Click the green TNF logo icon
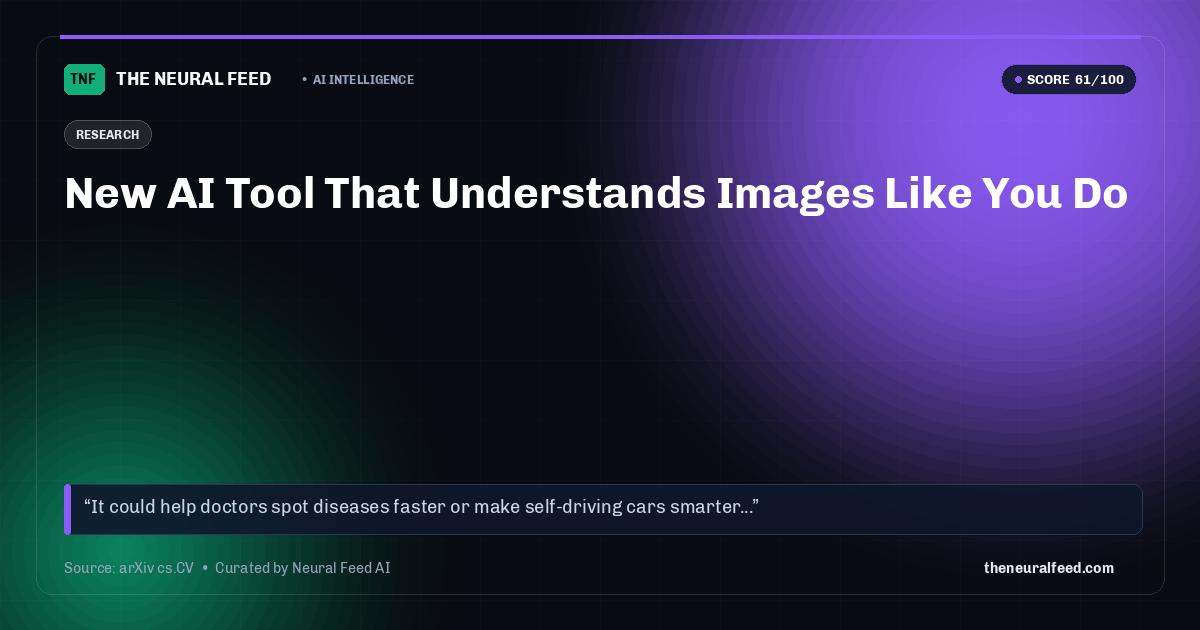Viewport: 1200px width, 630px height. coord(84,79)
